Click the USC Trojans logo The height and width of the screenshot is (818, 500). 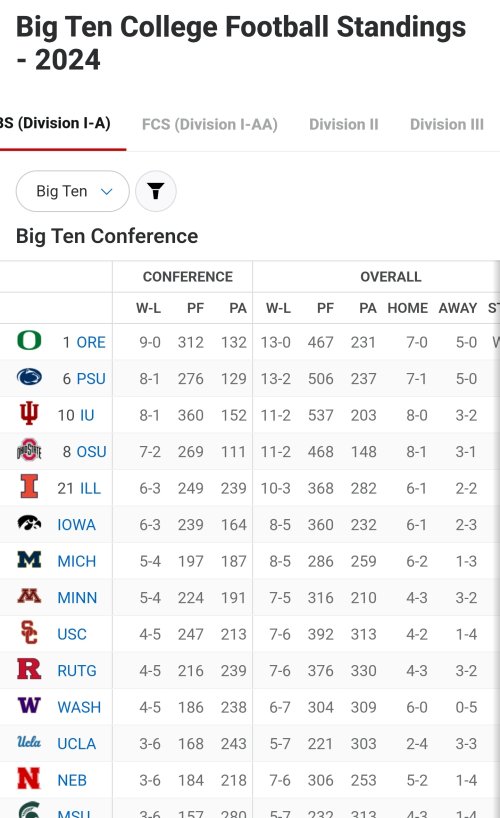(29, 632)
